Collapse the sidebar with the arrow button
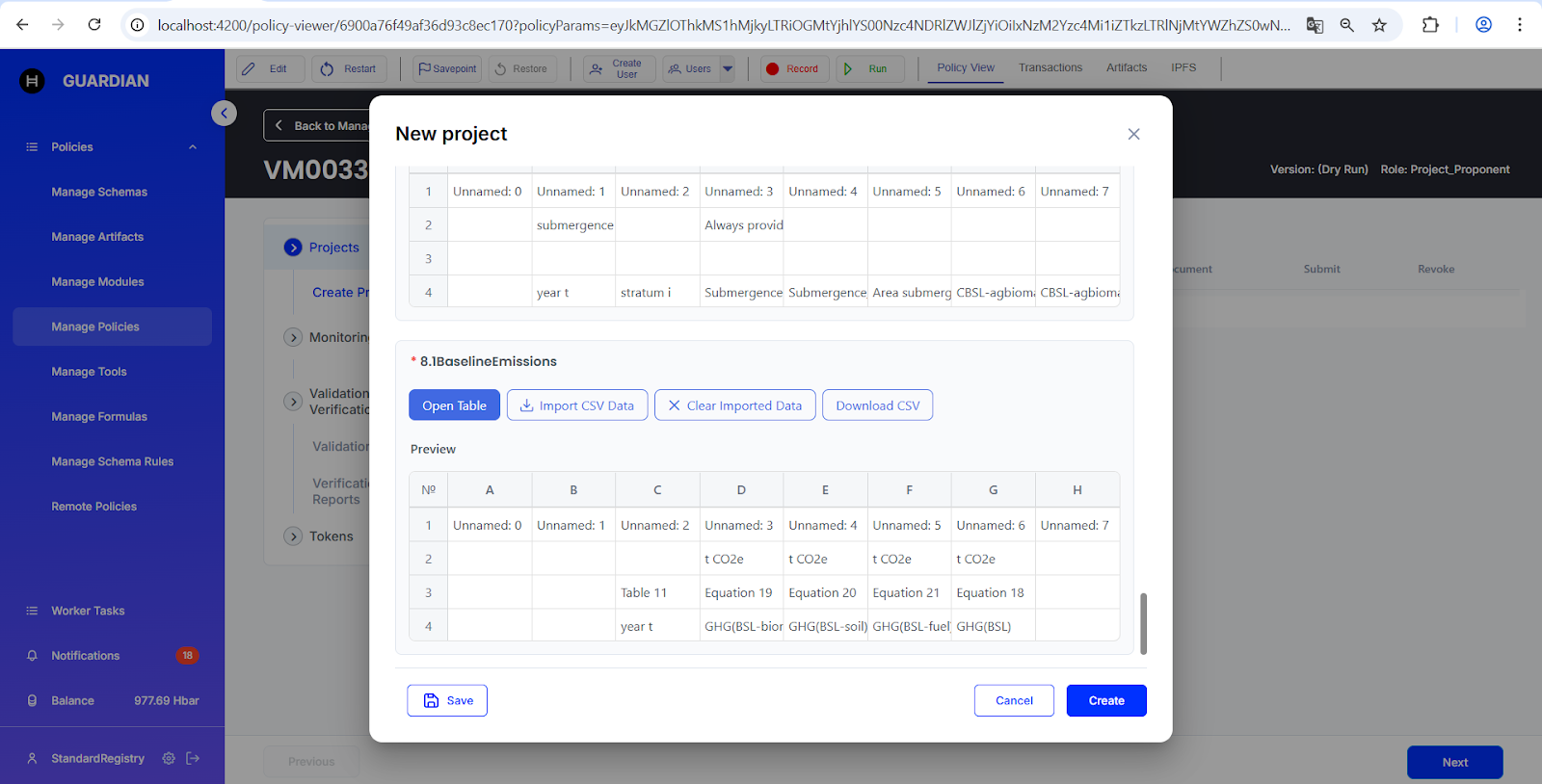 coord(224,114)
